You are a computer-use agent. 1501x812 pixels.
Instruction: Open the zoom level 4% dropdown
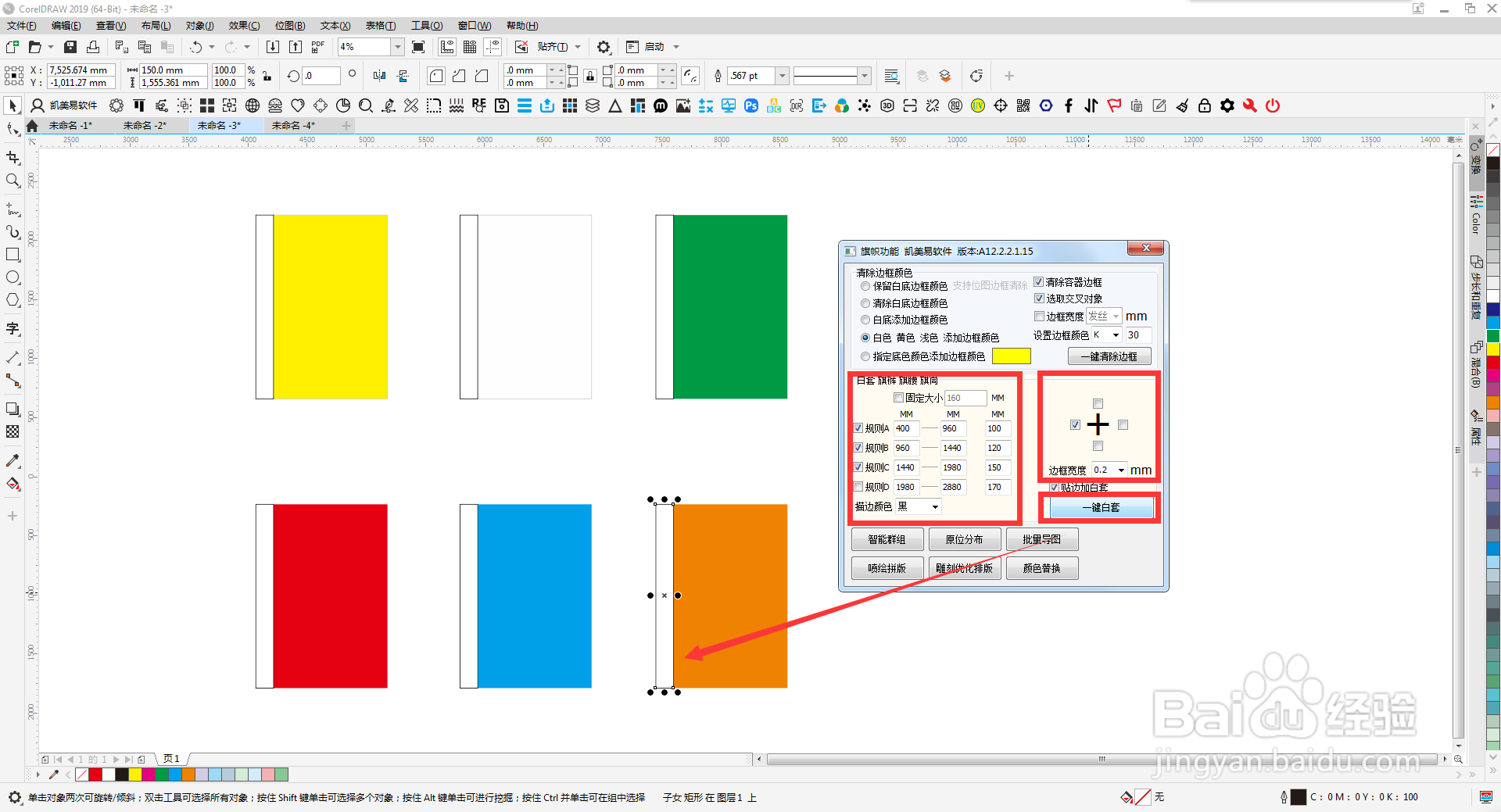pyautogui.click(x=397, y=47)
